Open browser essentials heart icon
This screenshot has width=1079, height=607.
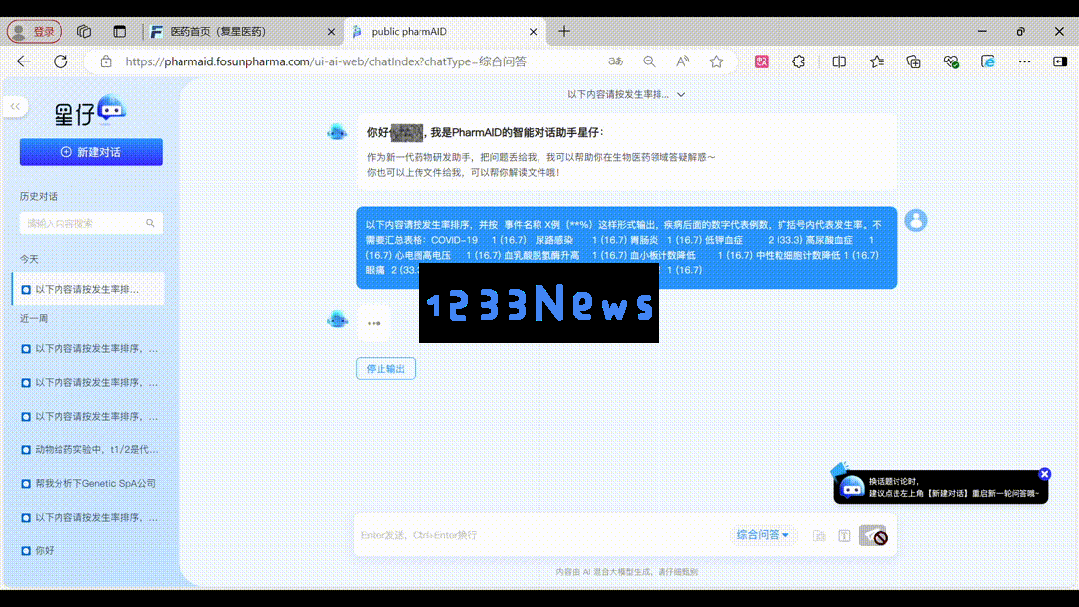(x=951, y=61)
